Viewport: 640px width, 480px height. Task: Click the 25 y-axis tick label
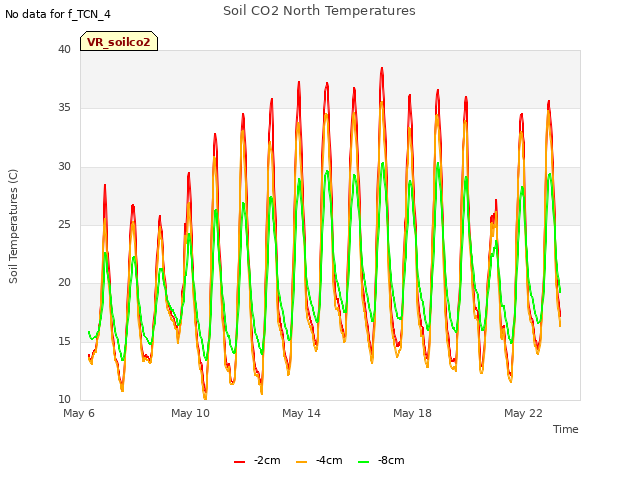64,224
